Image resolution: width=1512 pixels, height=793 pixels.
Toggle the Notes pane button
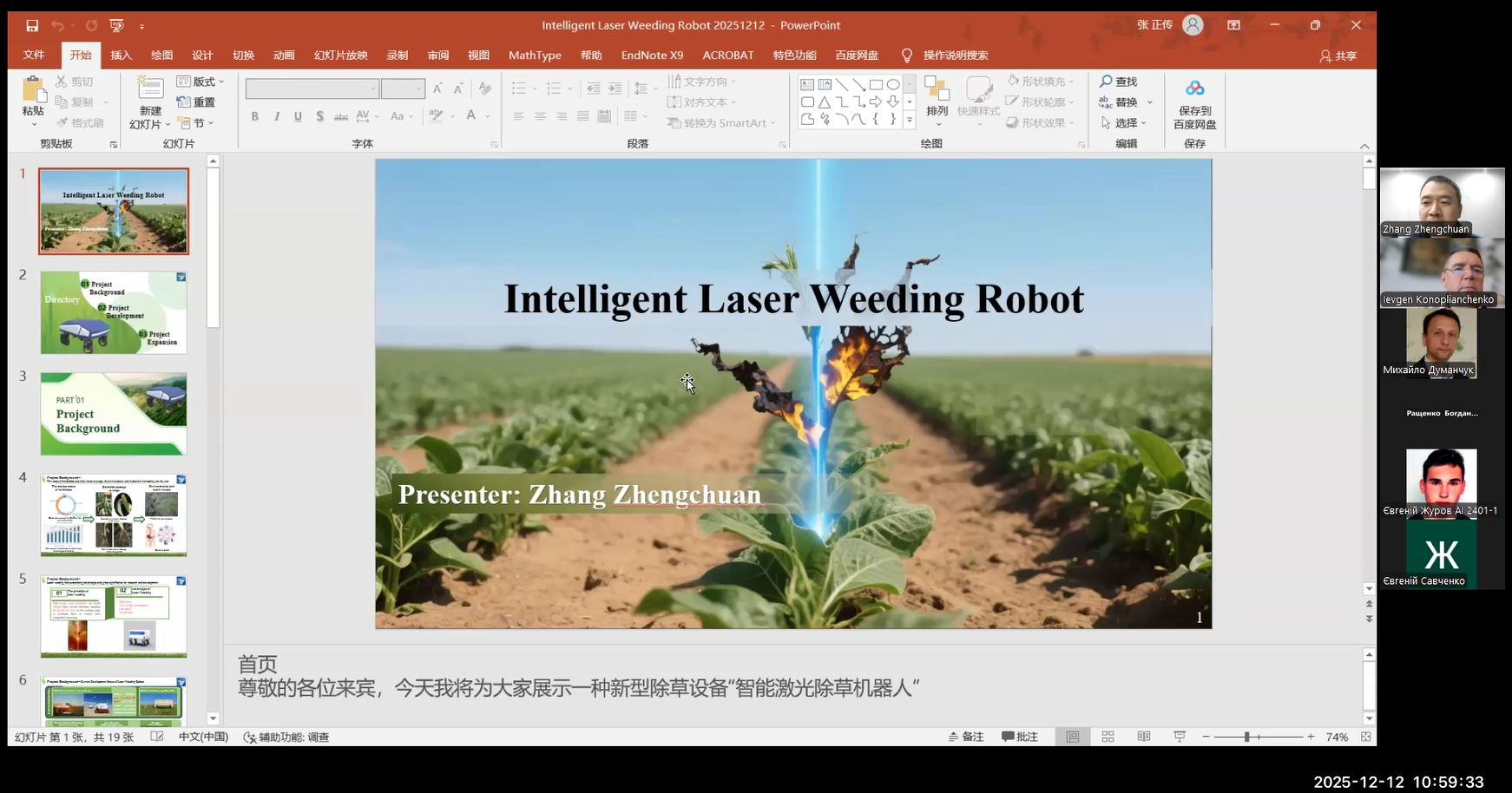coord(966,737)
